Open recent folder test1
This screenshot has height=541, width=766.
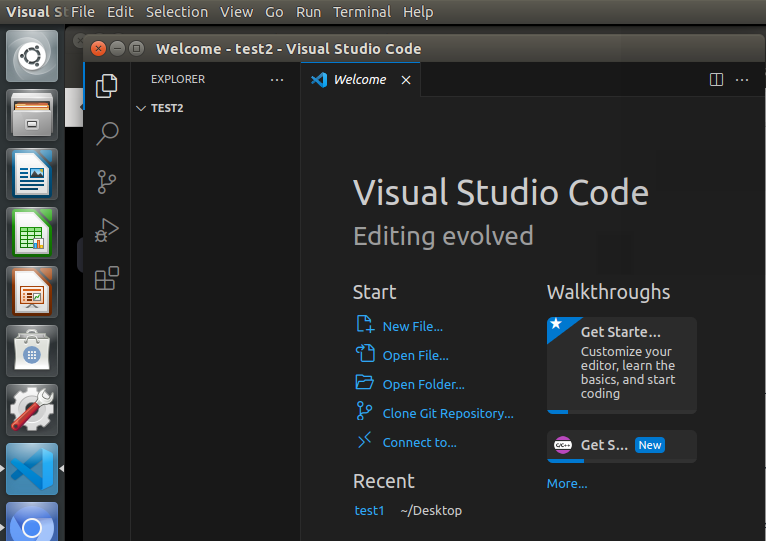click(x=369, y=510)
